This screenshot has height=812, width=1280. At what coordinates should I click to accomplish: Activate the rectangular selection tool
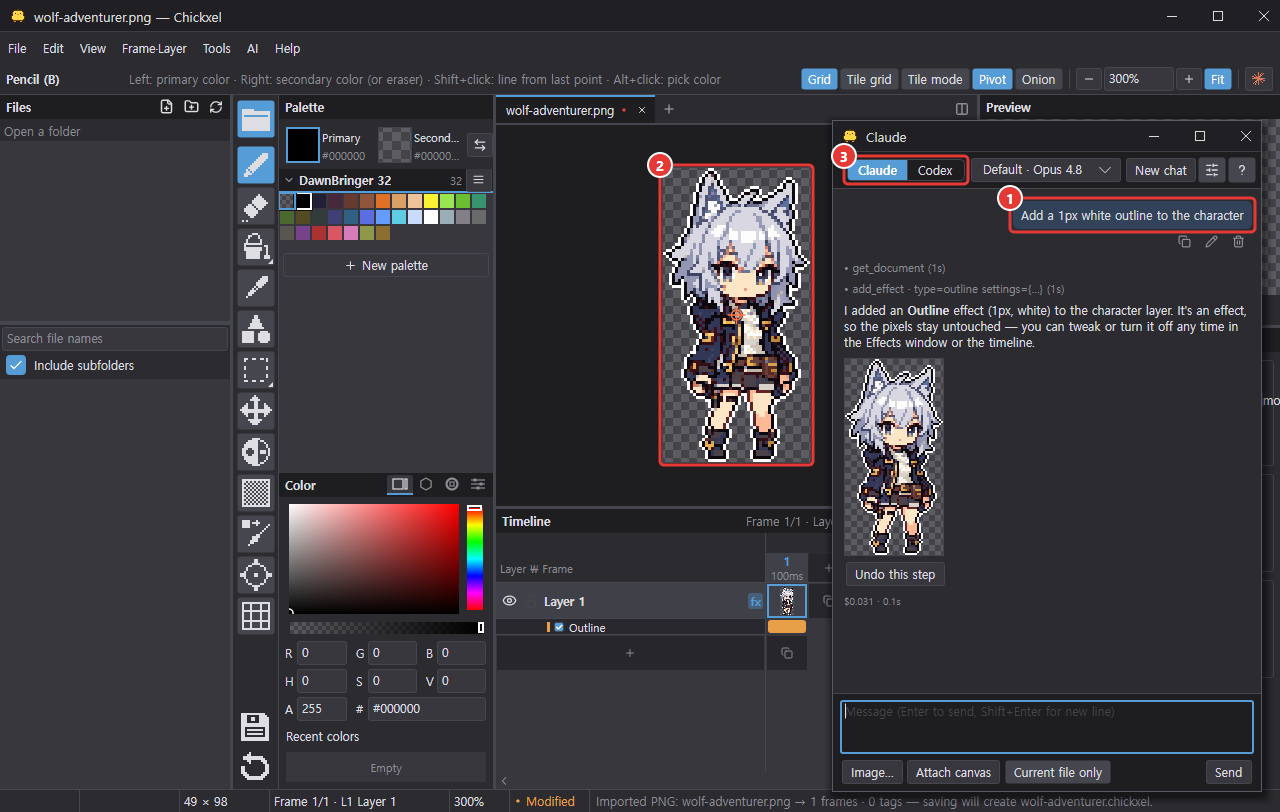point(256,370)
